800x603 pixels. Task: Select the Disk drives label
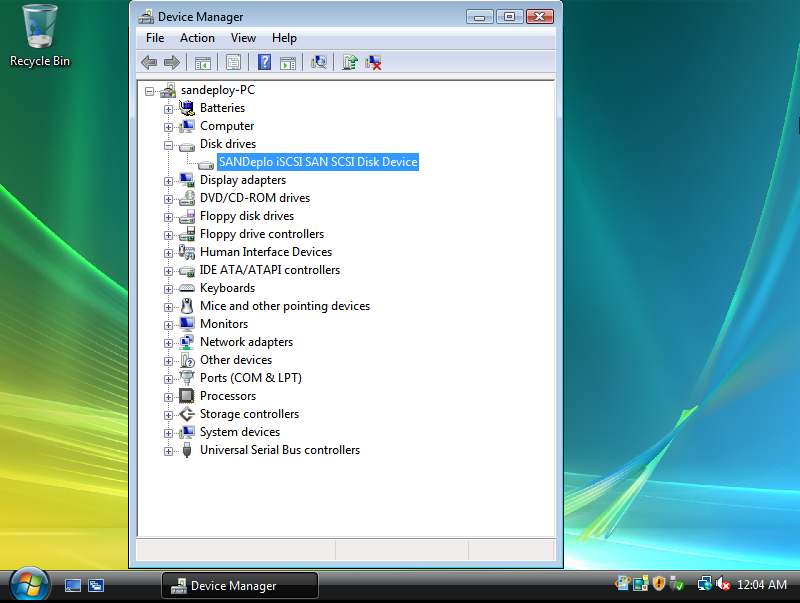pyautogui.click(x=228, y=144)
